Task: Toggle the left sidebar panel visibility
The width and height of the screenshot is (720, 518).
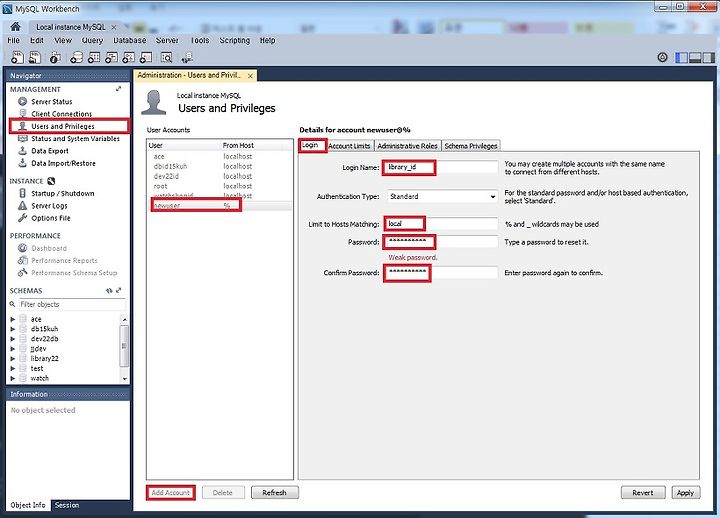Action: [681, 57]
